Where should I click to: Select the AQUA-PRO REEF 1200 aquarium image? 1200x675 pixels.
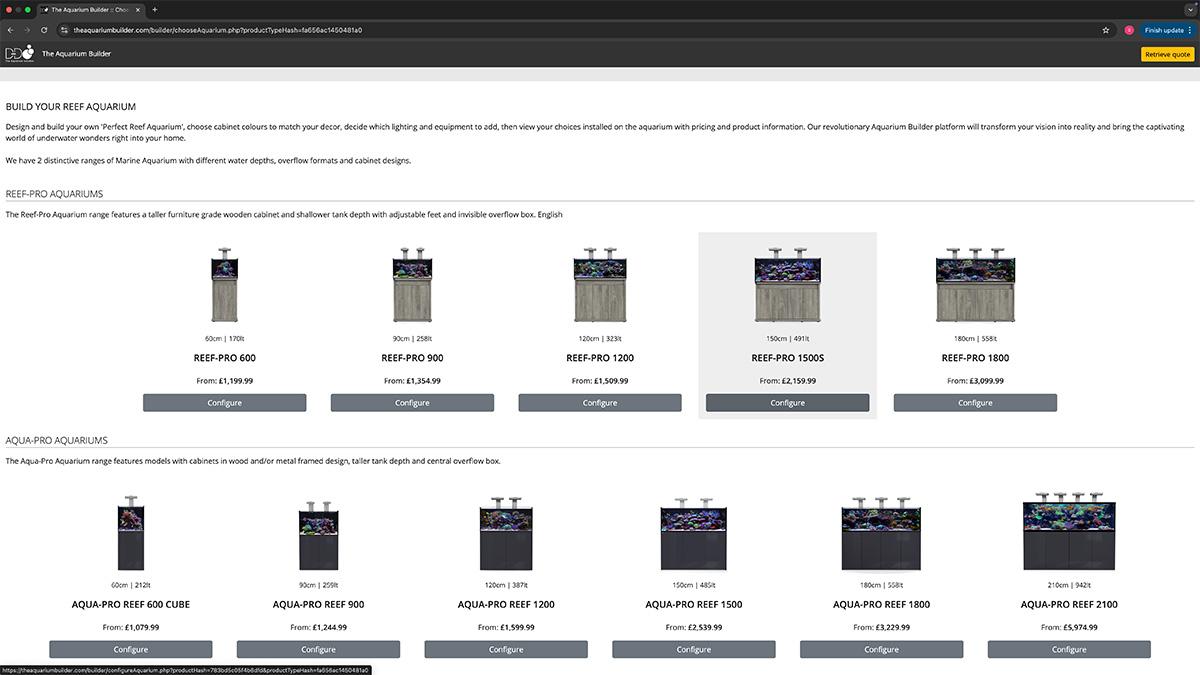(x=506, y=533)
